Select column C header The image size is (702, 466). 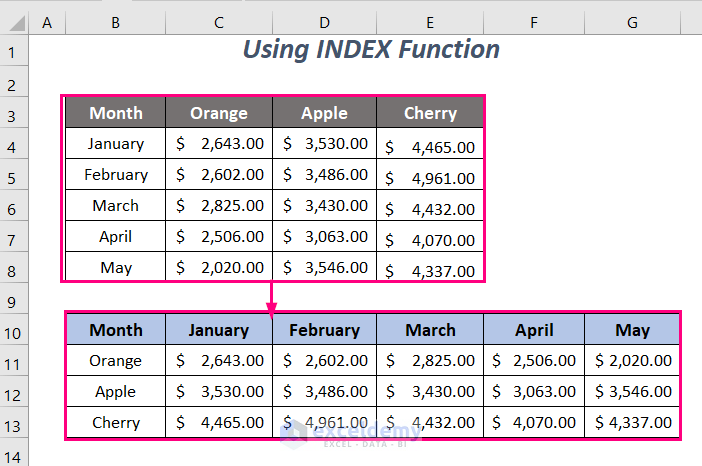coord(218,21)
